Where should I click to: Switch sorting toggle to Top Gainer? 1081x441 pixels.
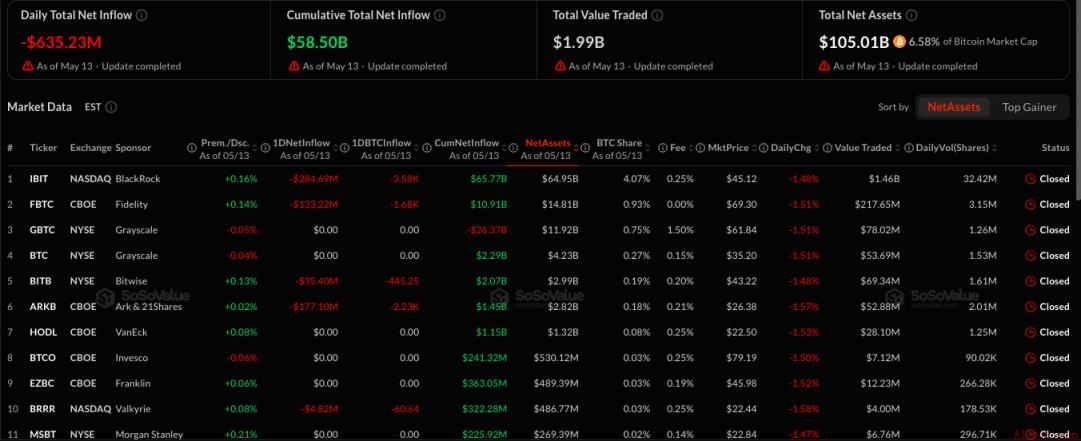coord(1029,107)
